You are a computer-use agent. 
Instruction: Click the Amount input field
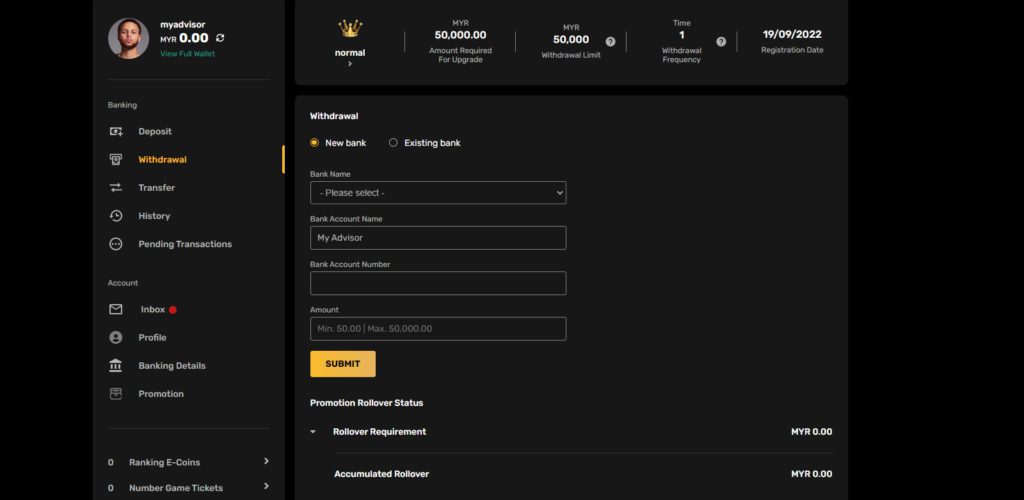pos(438,328)
